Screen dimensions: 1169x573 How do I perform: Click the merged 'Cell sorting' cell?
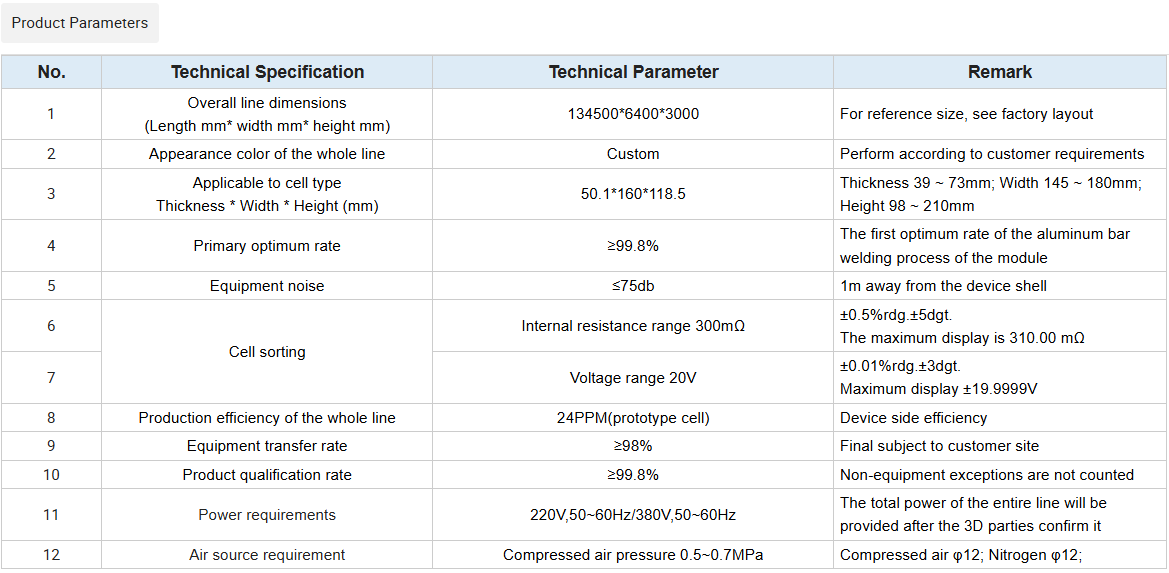click(x=267, y=352)
